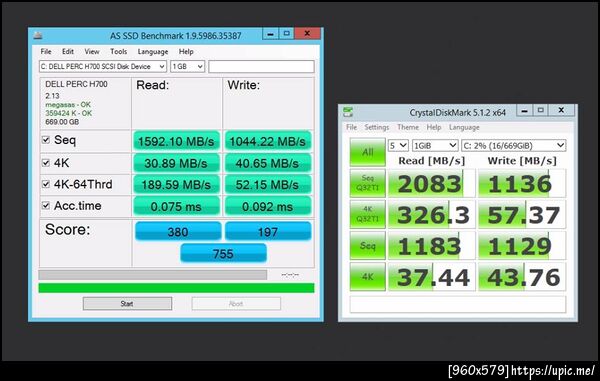Click the 359424 K - OK alignment text

click(x=69, y=113)
